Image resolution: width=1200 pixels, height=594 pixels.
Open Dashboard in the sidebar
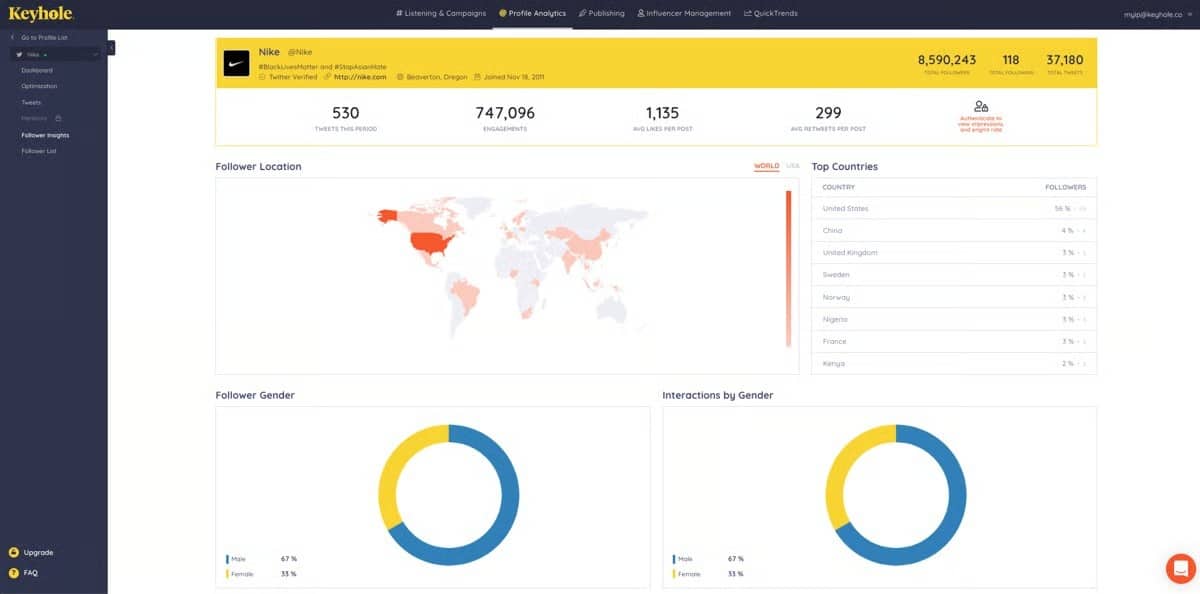37,70
